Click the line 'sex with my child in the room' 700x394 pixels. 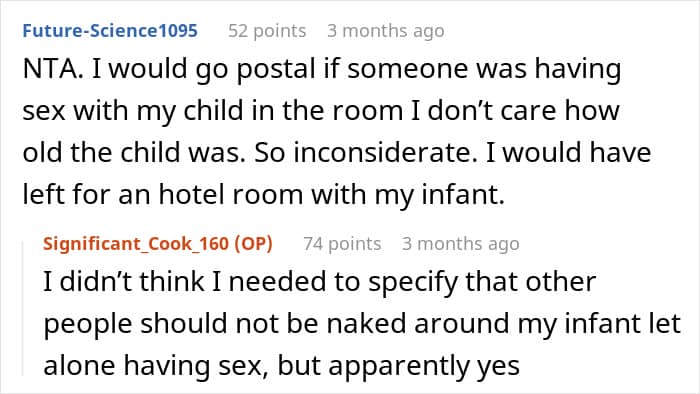click(212, 111)
